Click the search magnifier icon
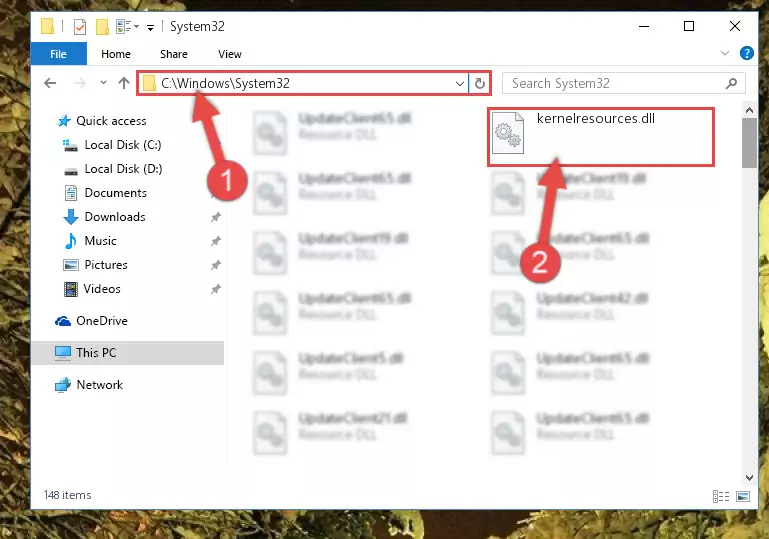The image size is (769, 539). click(x=731, y=83)
